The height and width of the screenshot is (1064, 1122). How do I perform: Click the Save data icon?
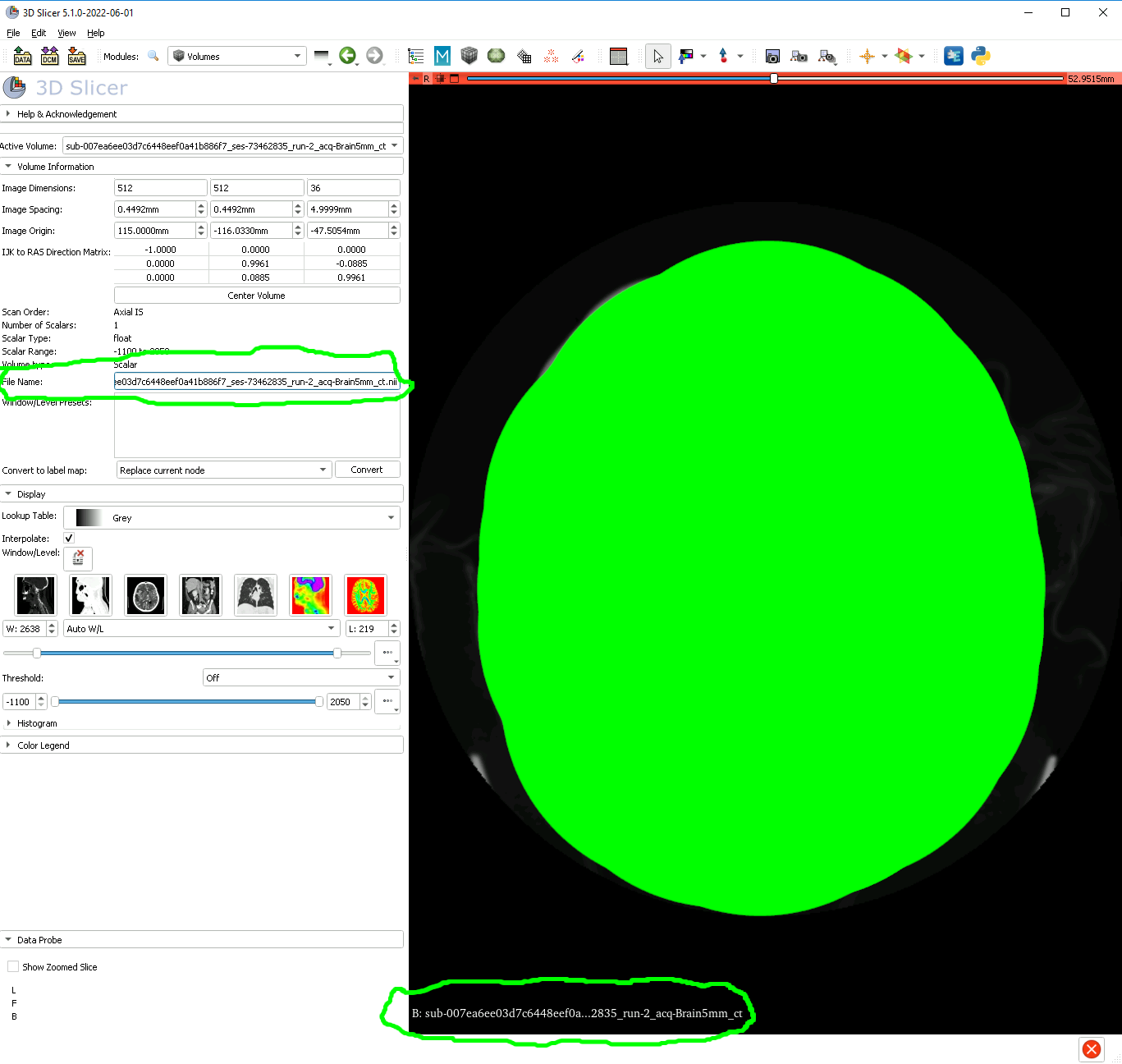point(76,56)
